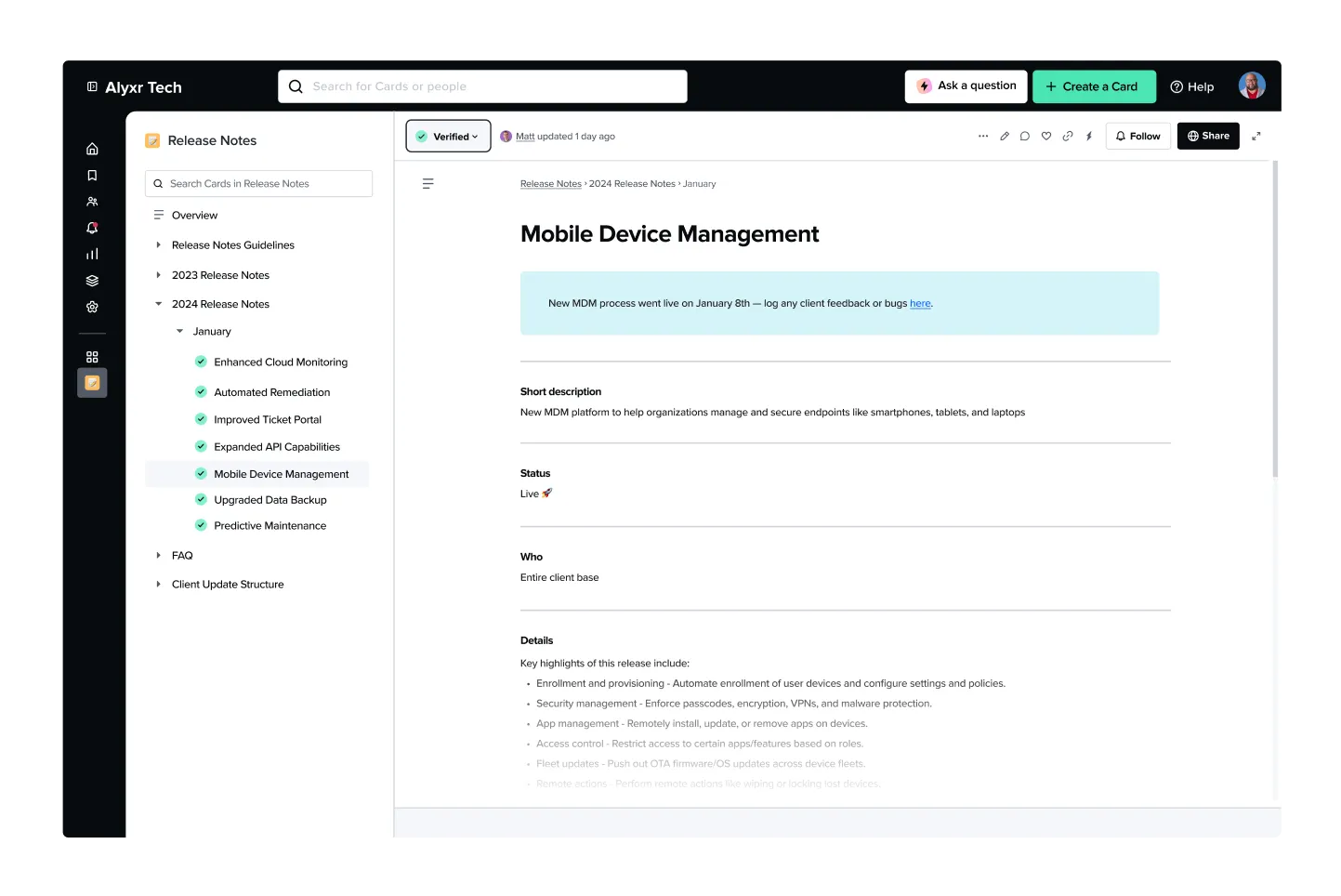Open analytics via the bar chart icon
Viewport: 1341px width, 896px height.
coord(92,254)
